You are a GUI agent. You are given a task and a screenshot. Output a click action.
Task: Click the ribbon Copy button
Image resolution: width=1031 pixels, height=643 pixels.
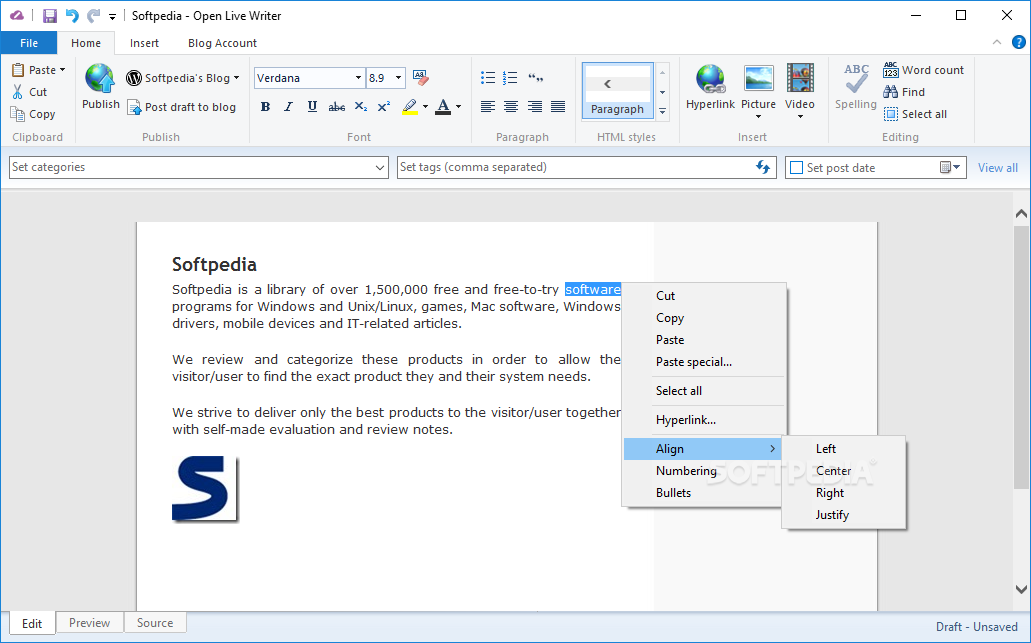[33, 114]
